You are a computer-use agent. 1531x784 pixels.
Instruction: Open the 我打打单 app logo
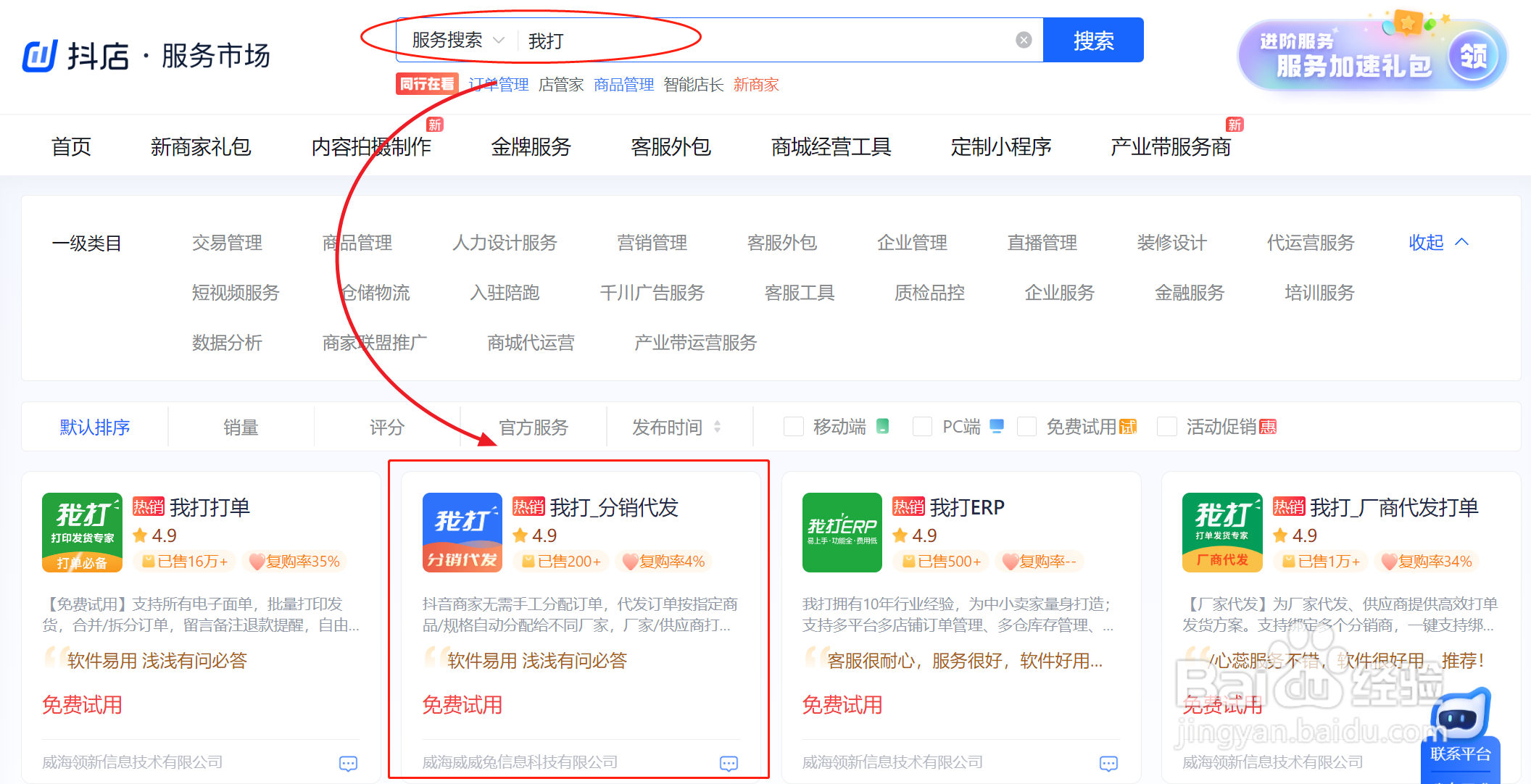(82, 533)
